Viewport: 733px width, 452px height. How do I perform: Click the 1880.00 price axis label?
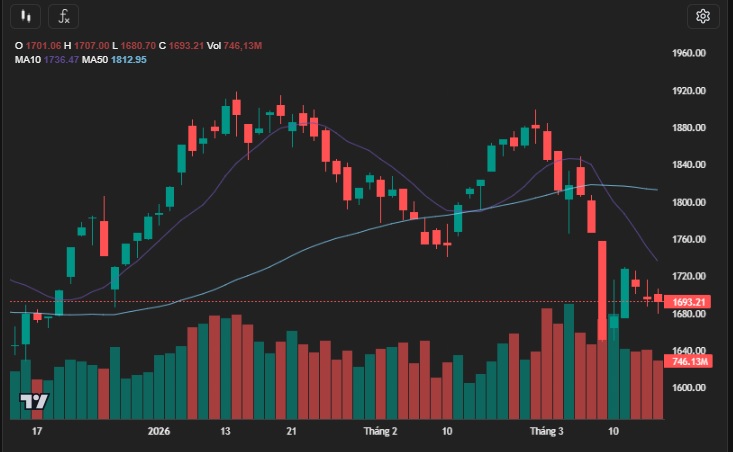click(691, 128)
